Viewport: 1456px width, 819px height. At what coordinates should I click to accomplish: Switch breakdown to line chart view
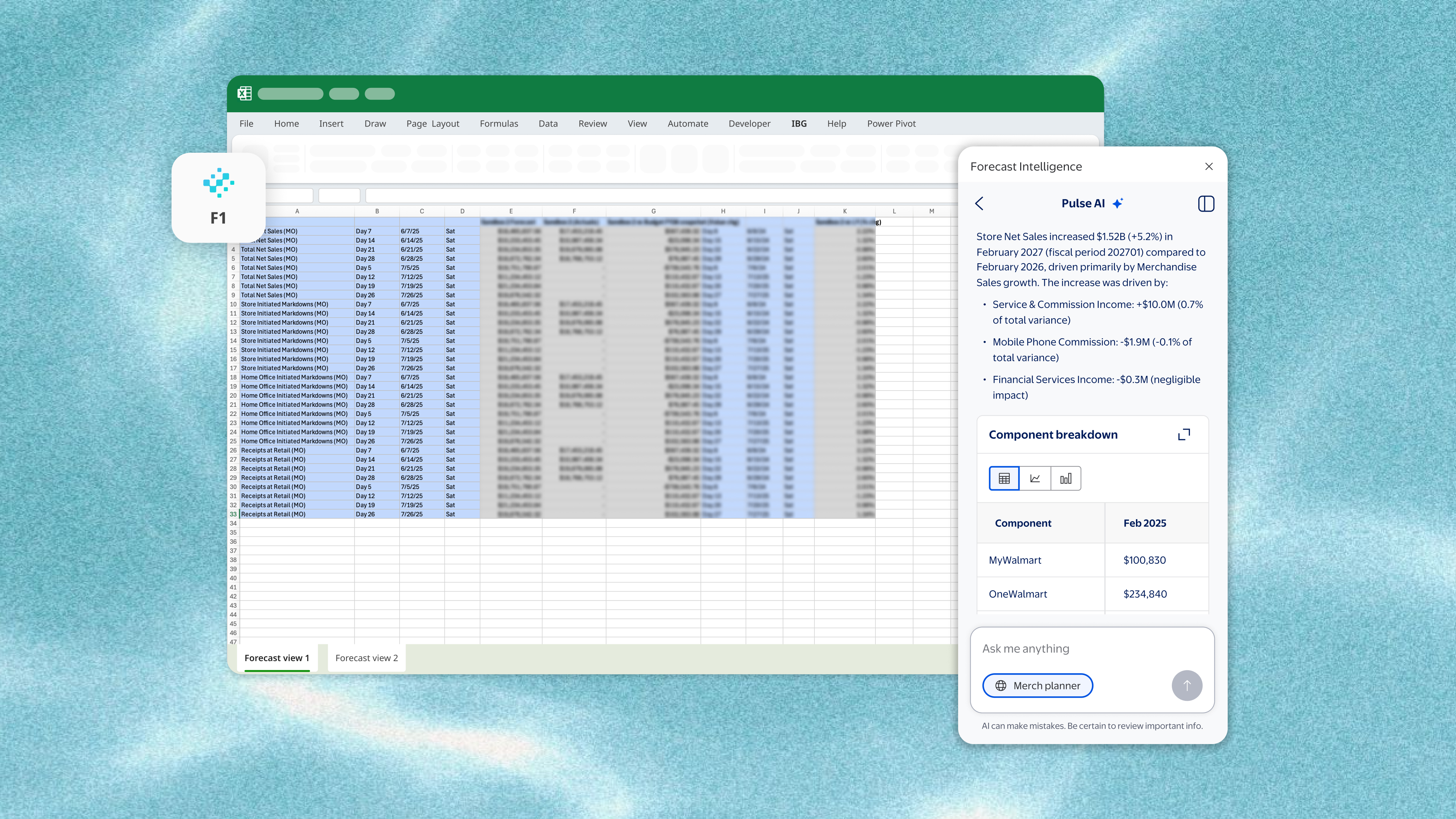click(1035, 478)
